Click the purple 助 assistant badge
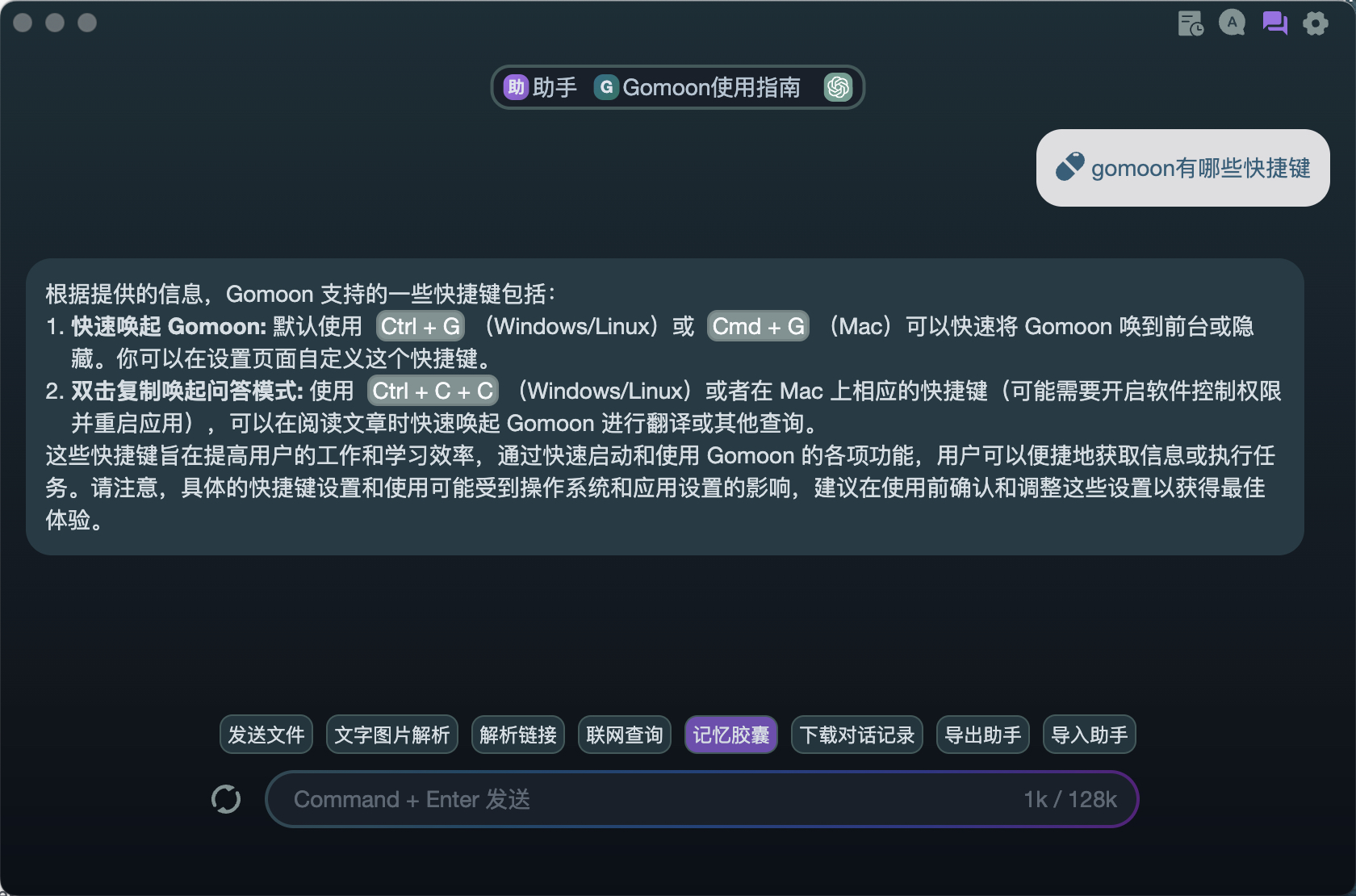This screenshot has height=896, width=1356. pyautogui.click(x=516, y=87)
